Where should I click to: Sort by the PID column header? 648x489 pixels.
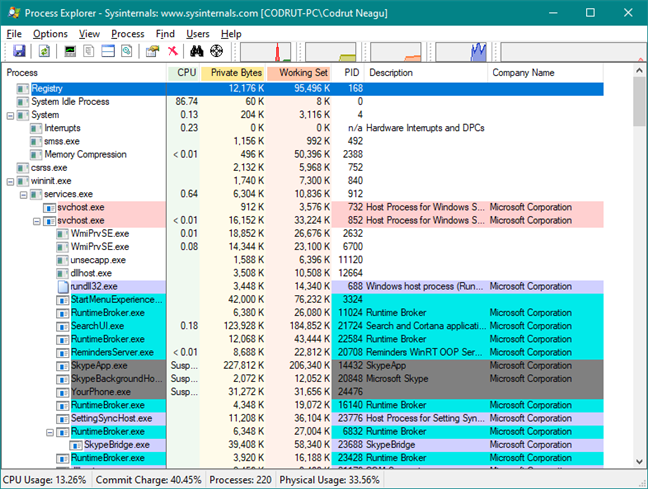point(349,73)
